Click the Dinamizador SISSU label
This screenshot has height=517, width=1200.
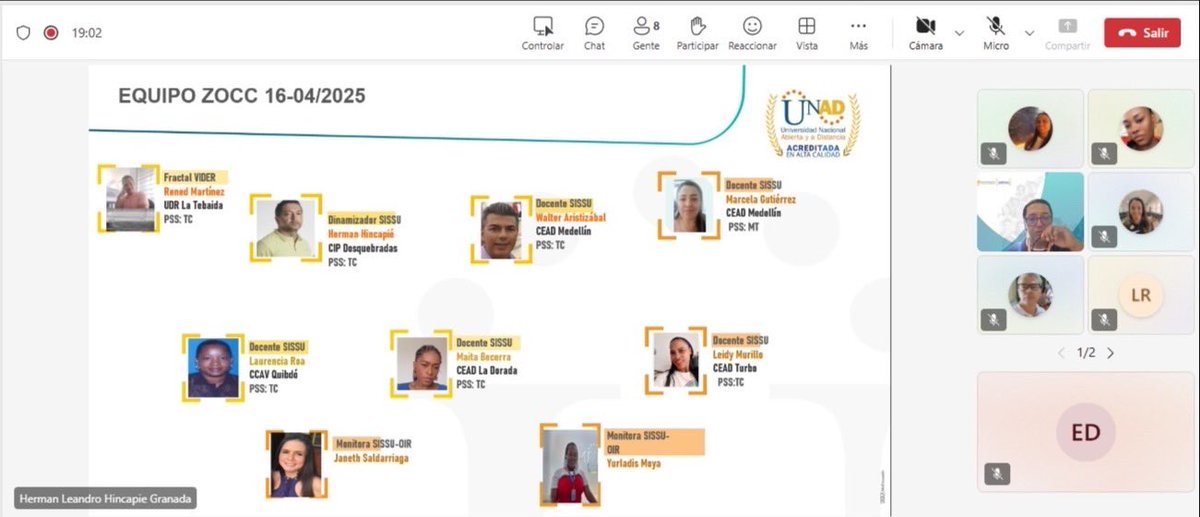(364, 219)
